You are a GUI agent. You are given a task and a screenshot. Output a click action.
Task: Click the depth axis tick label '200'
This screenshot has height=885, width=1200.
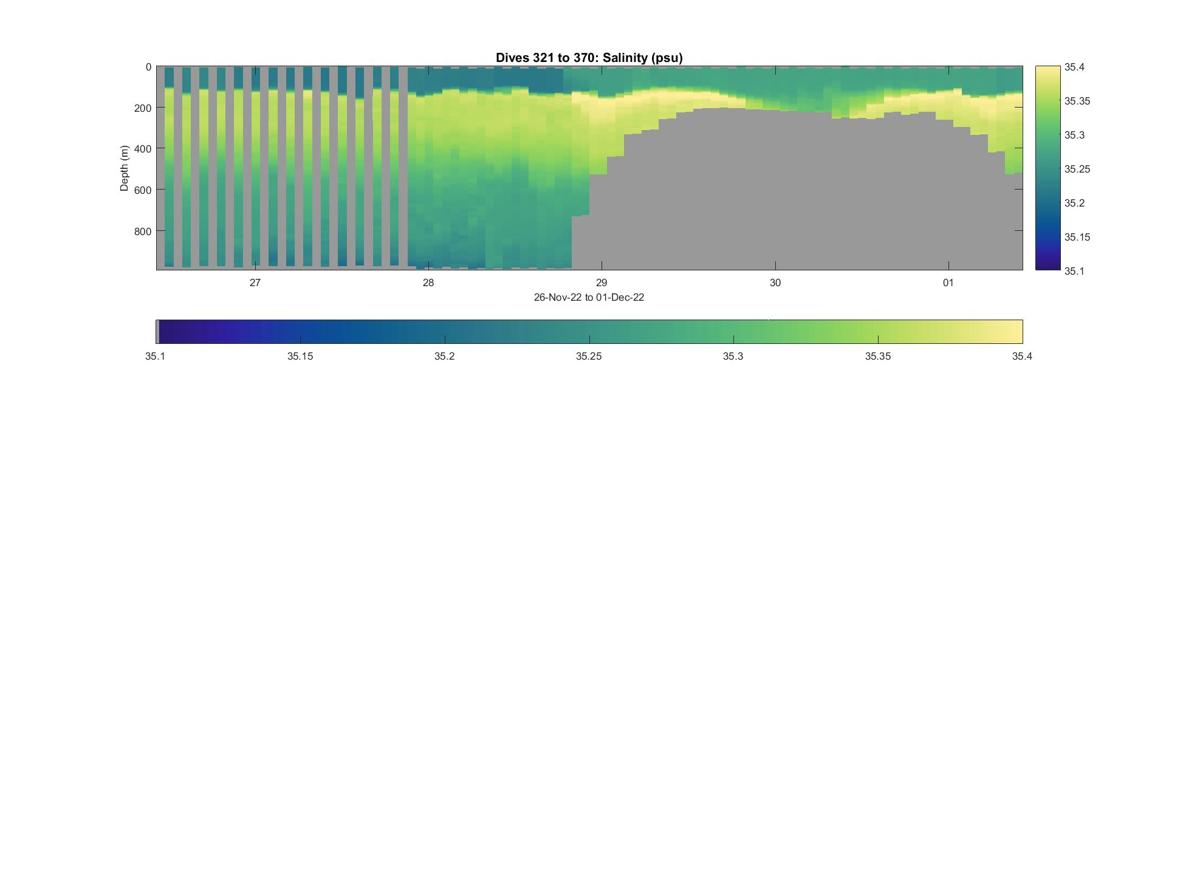click(x=143, y=108)
